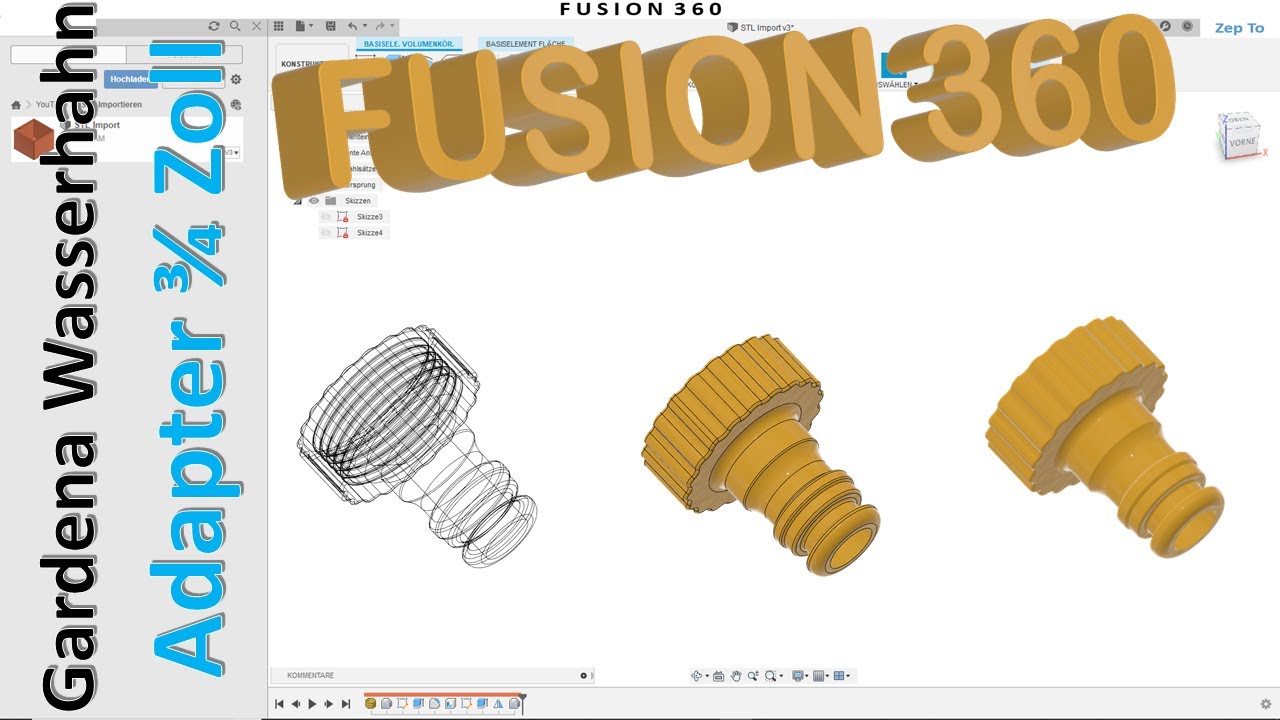Open the timeline settings gear
1280x720 pixels.
1266,704
